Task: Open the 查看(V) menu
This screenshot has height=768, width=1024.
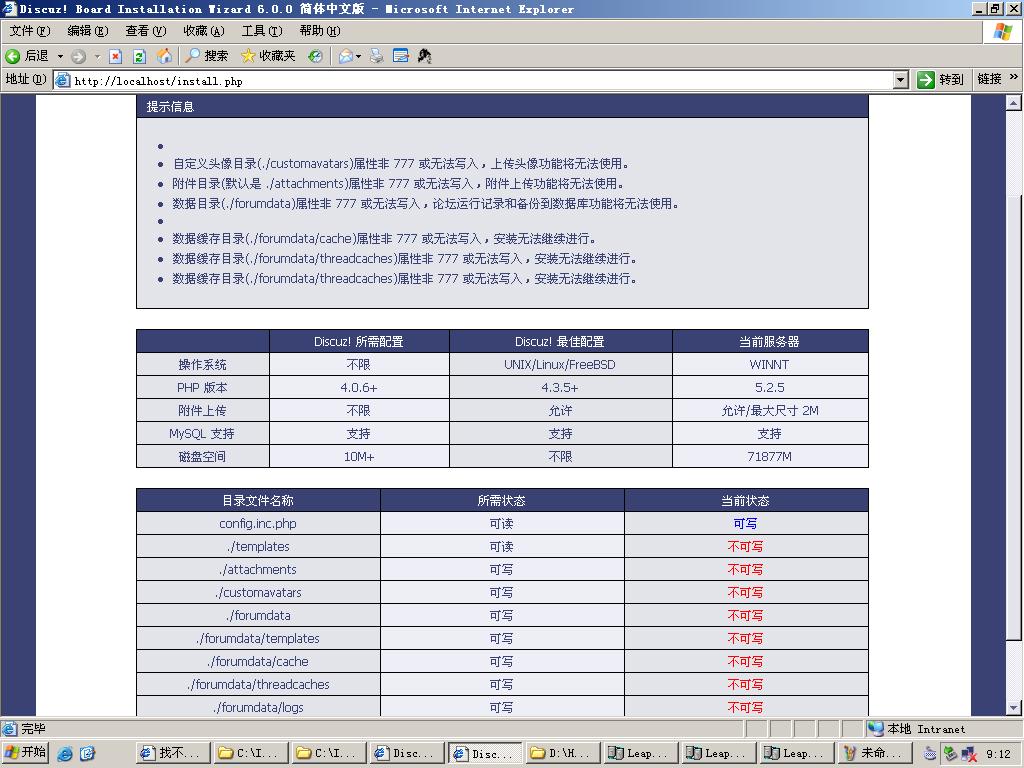Action: click(146, 31)
